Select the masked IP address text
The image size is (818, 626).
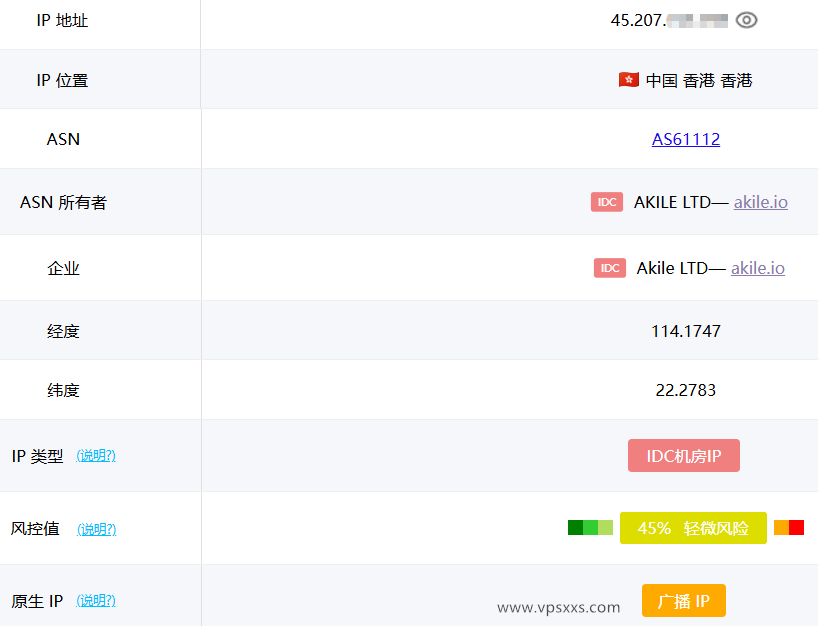coord(668,19)
